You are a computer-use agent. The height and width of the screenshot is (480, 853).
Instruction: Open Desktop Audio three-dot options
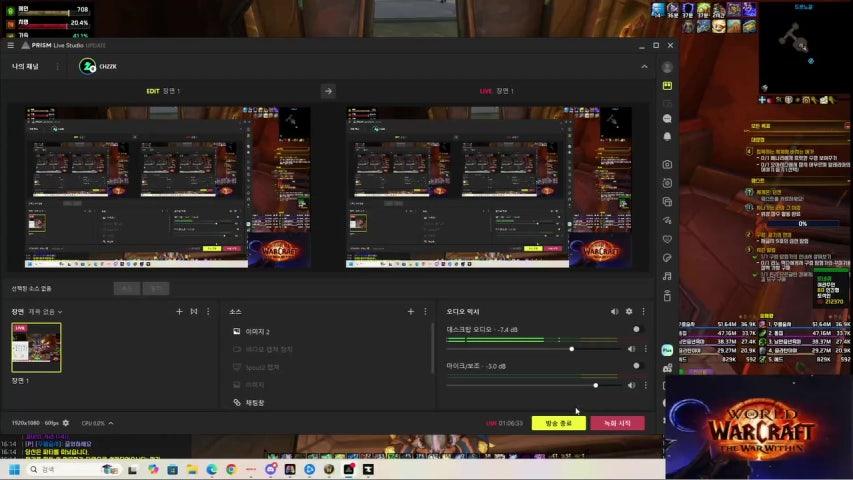(646, 349)
